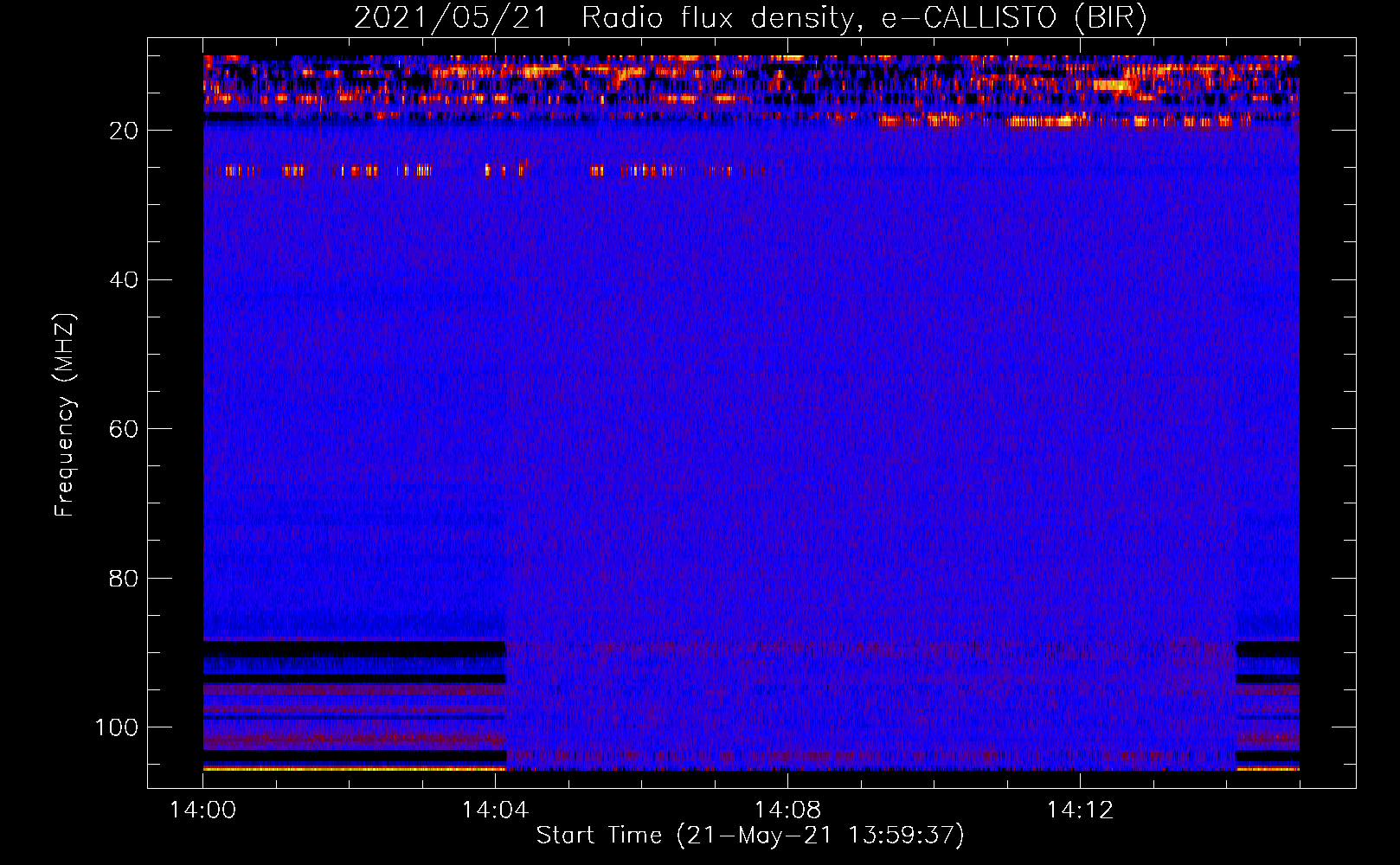Click the "Start Time (21-May-21 13:59:37)" label

pos(750,836)
